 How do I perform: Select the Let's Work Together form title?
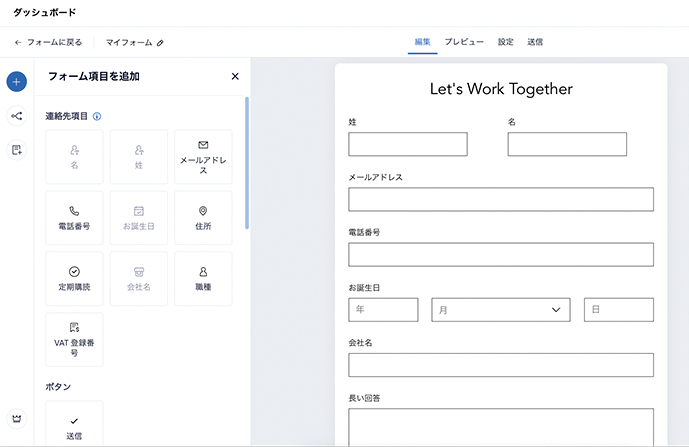tap(501, 89)
